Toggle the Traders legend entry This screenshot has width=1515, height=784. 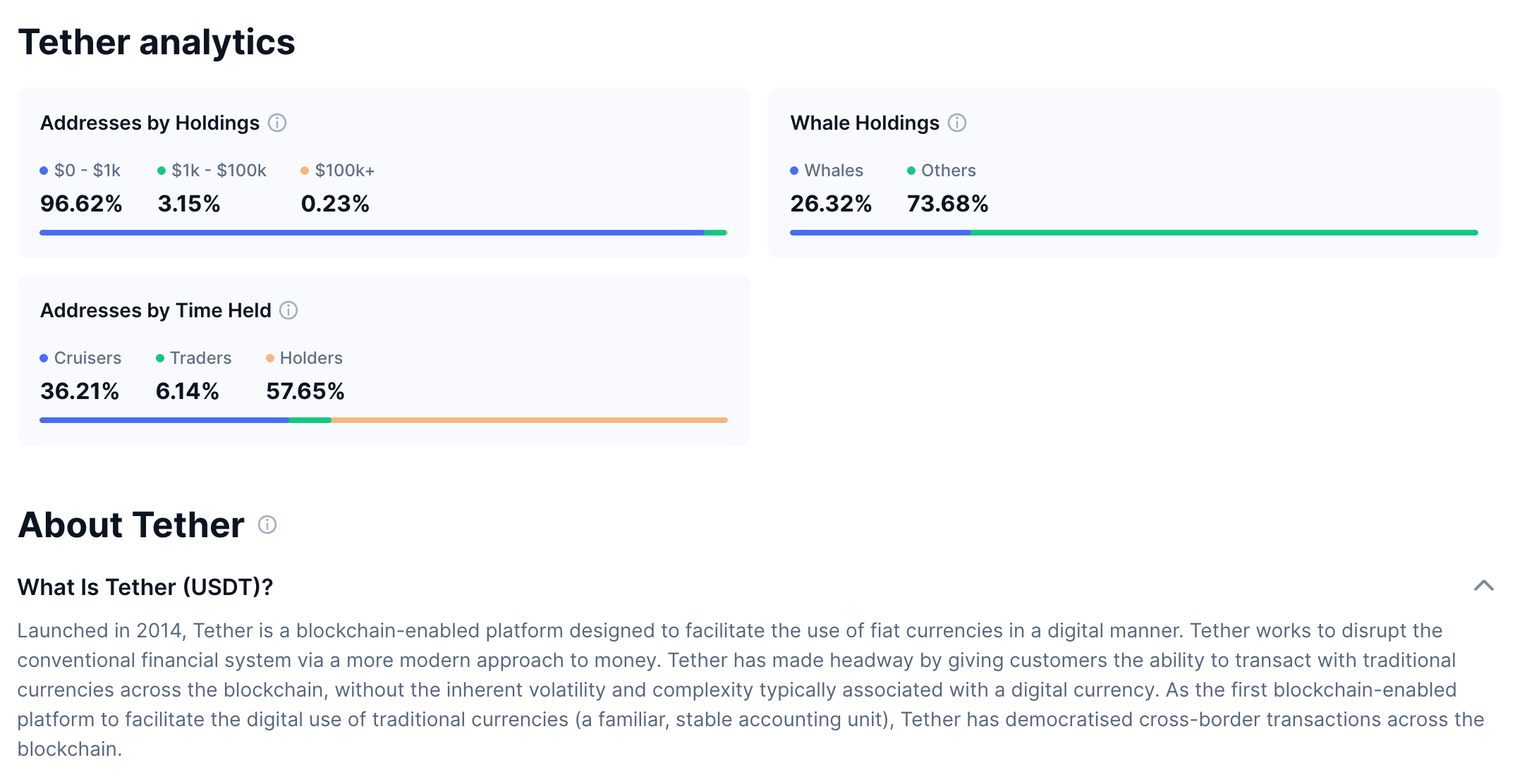(x=194, y=358)
